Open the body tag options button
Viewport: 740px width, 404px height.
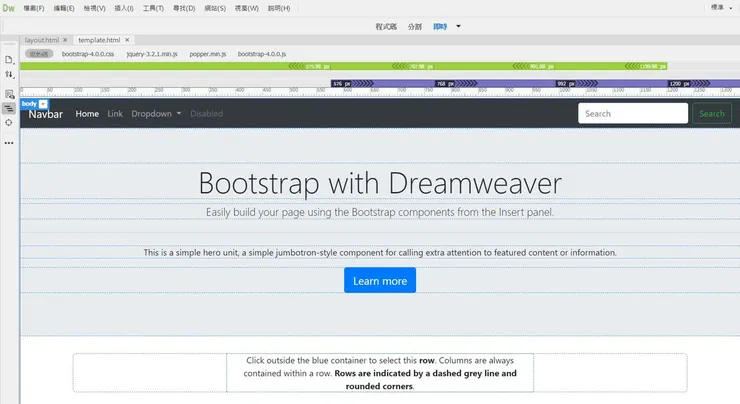43,104
